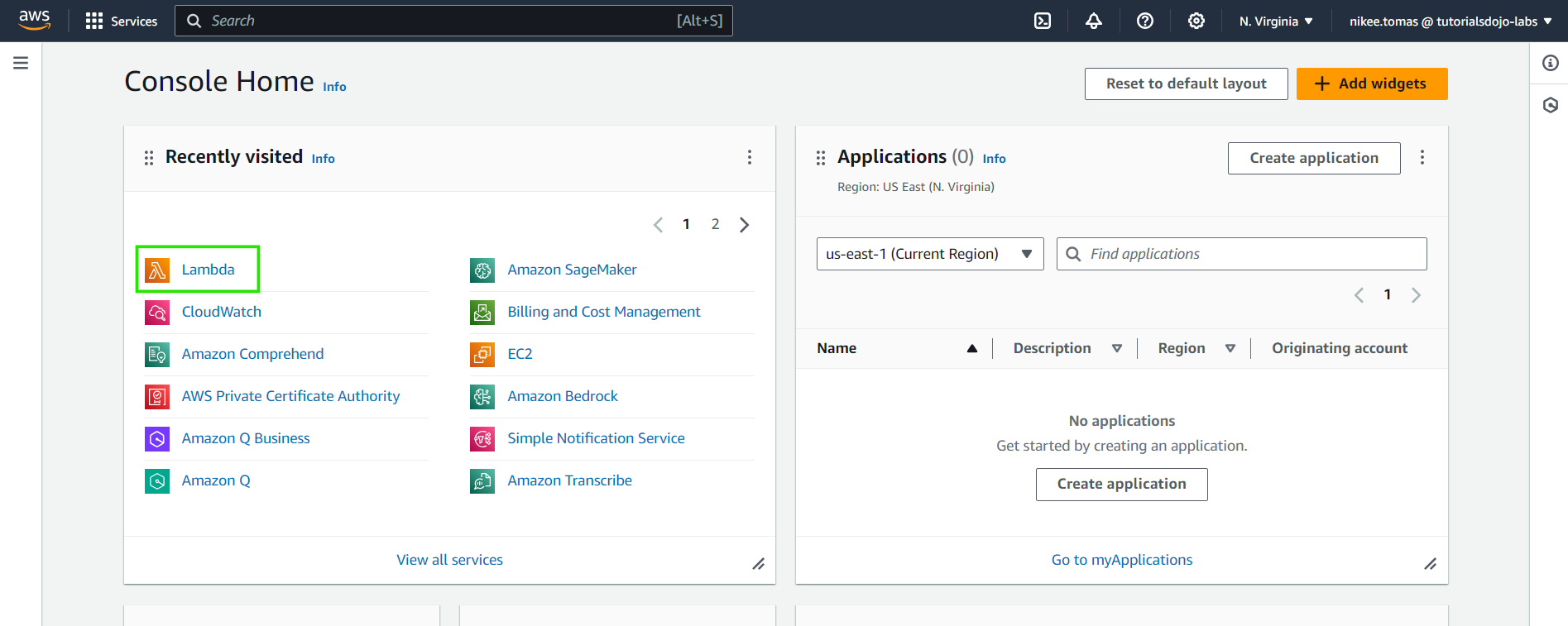1568x626 pixels.
Task: Grab the Recently visited widget drag handle
Action: pos(149,157)
